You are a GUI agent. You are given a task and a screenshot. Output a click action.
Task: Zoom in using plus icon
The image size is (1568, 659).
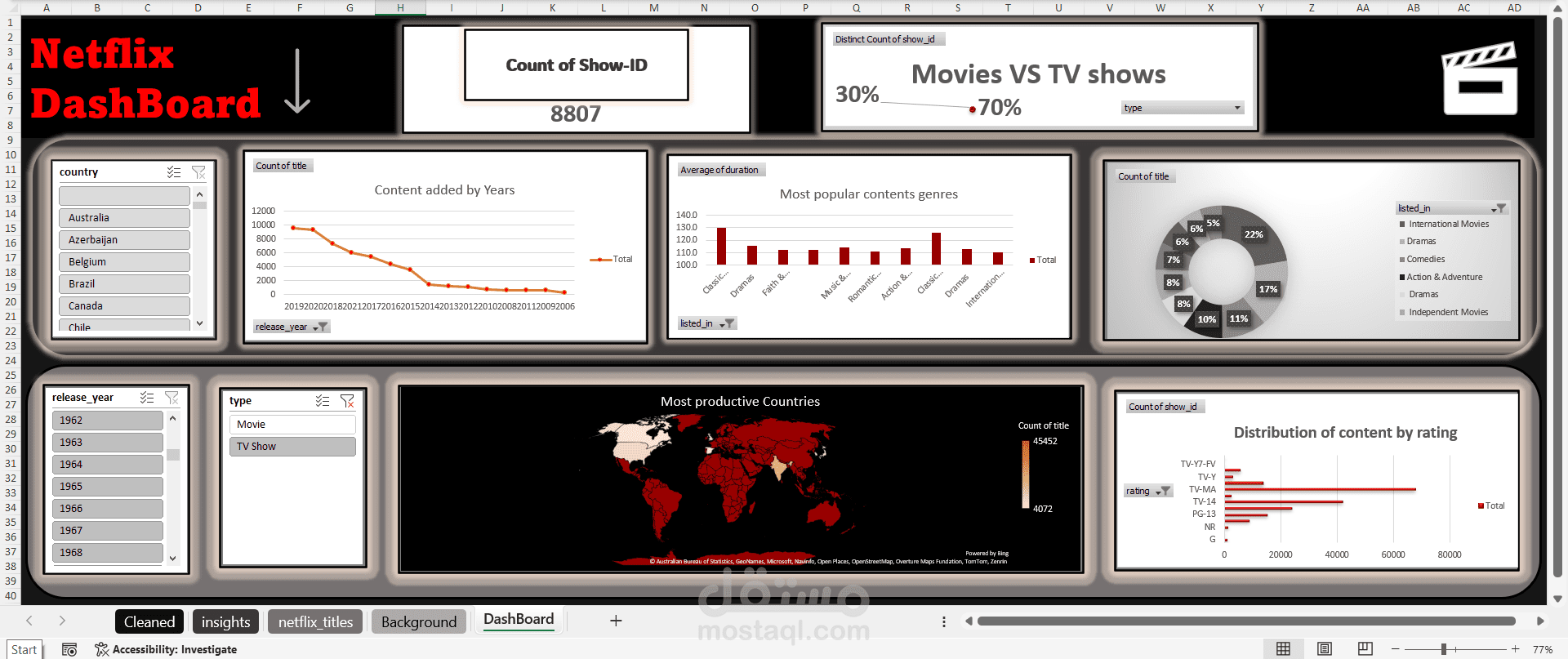(x=1516, y=649)
